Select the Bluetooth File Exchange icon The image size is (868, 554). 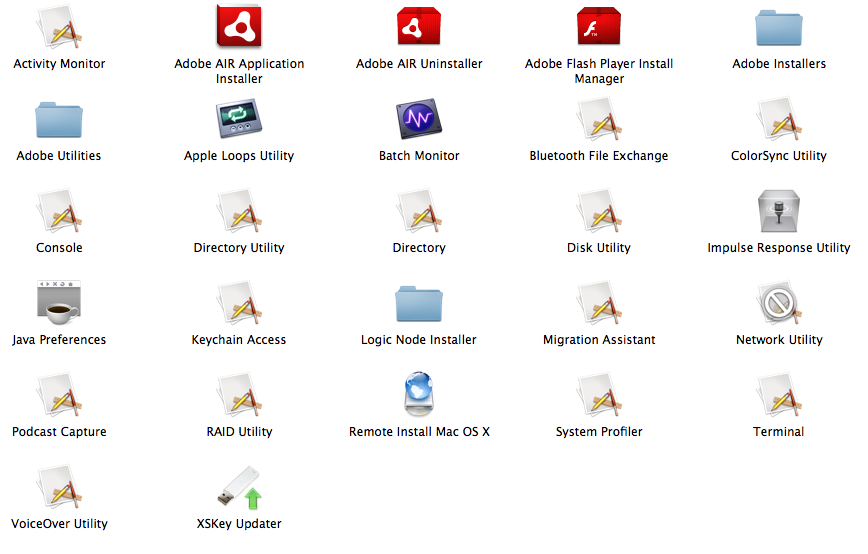coord(599,118)
